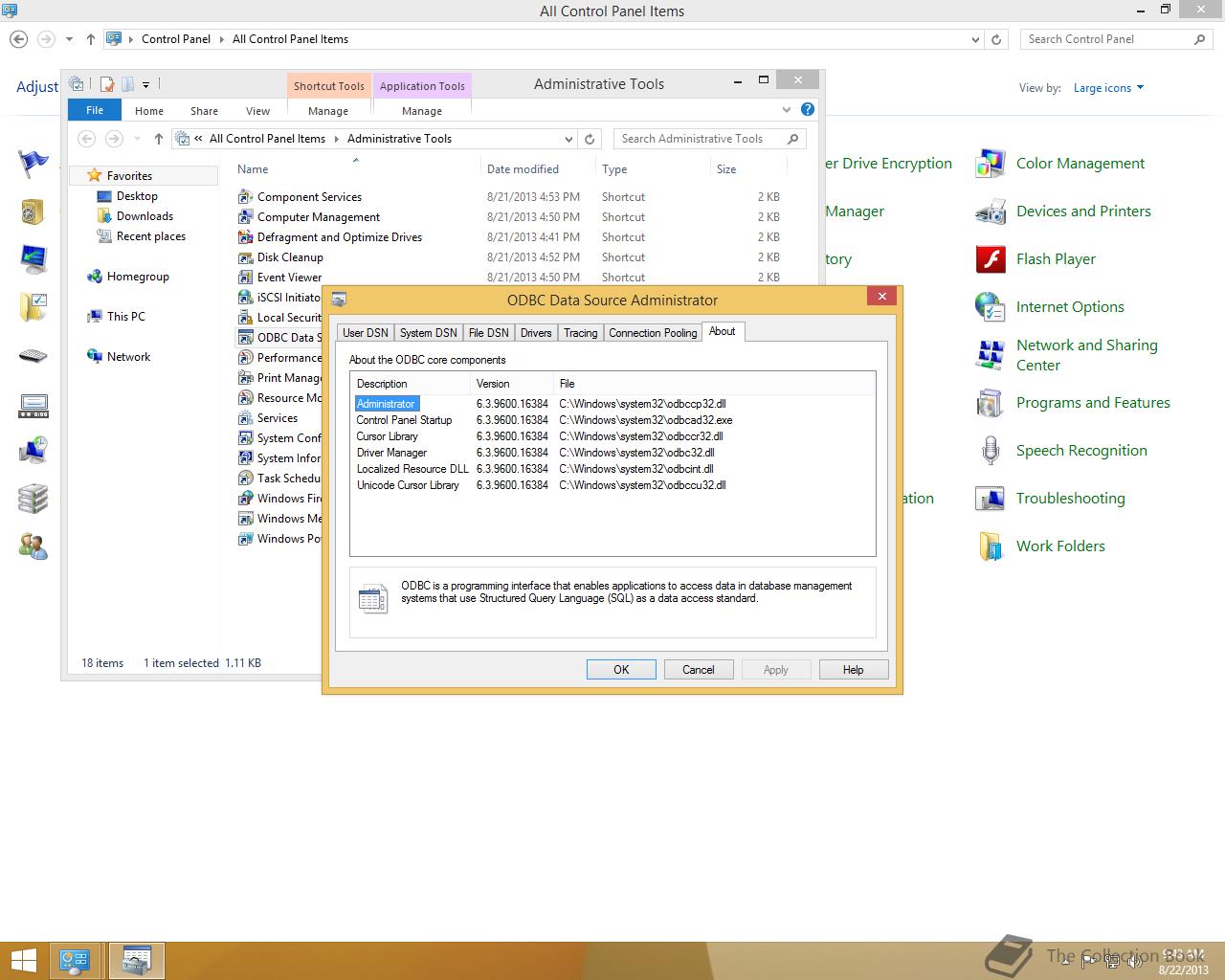Click the Help question mark icon in Administrative Tools

point(808,110)
